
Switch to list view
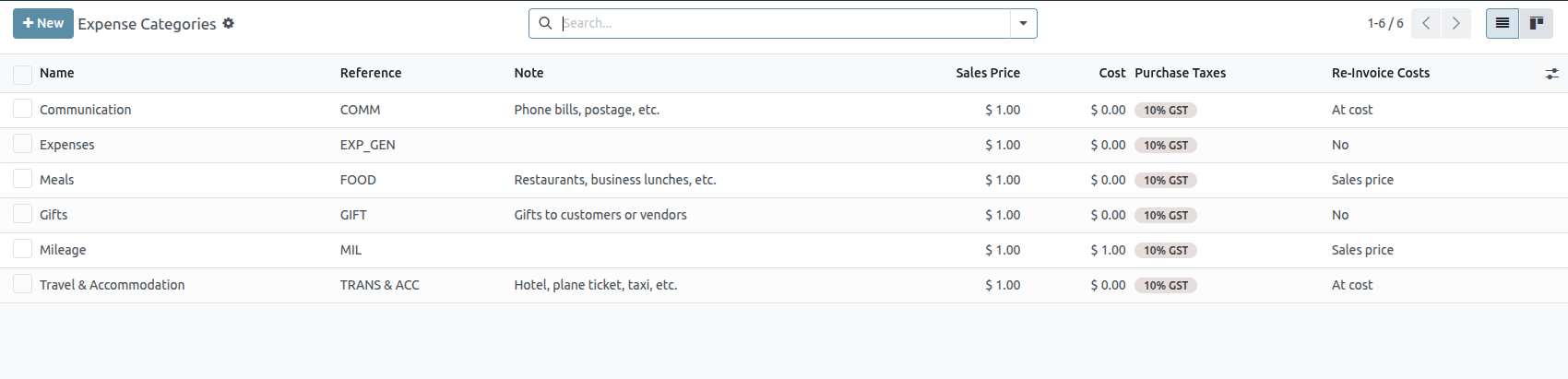(x=1503, y=24)
